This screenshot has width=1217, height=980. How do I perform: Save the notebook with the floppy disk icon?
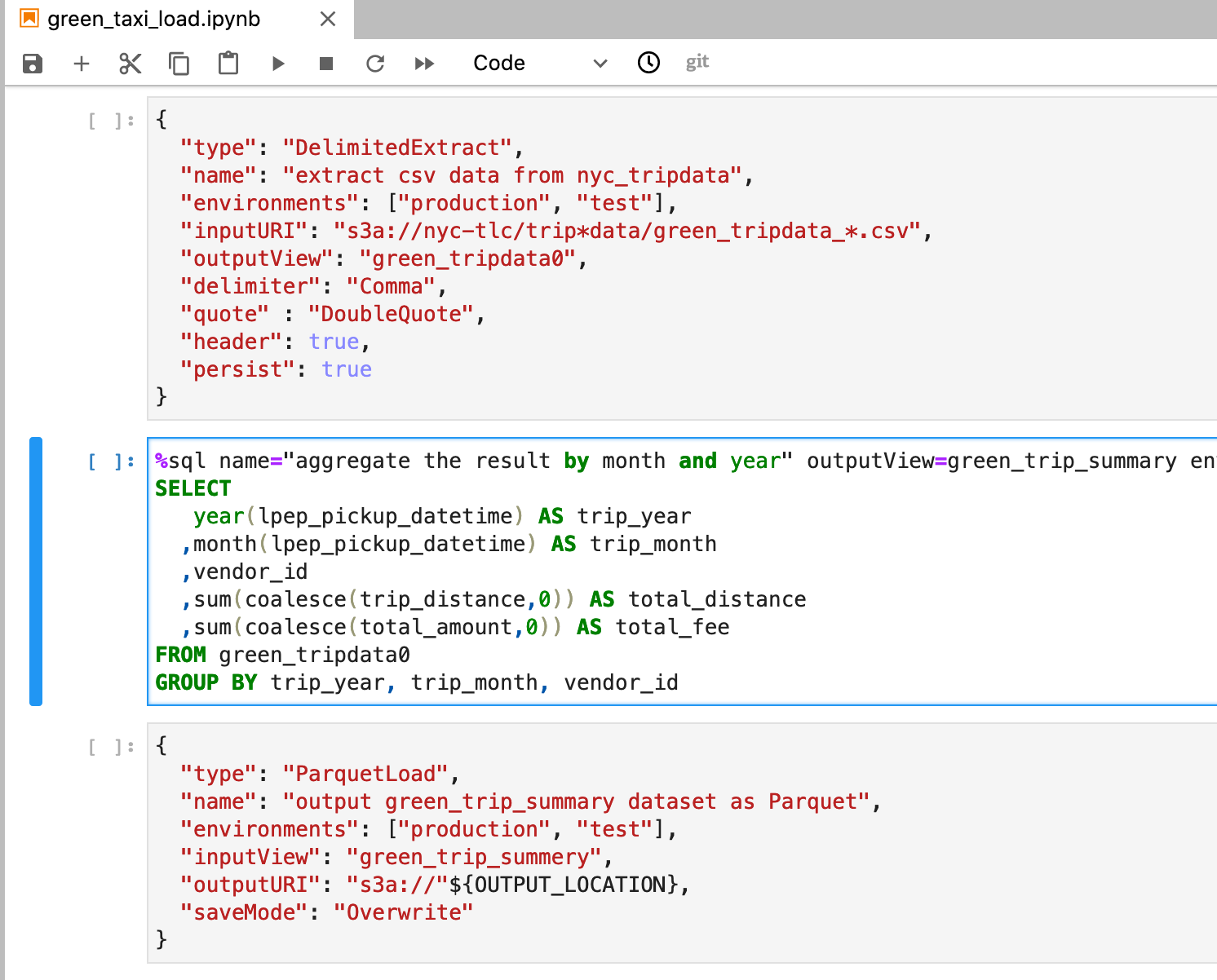[33, 64]
